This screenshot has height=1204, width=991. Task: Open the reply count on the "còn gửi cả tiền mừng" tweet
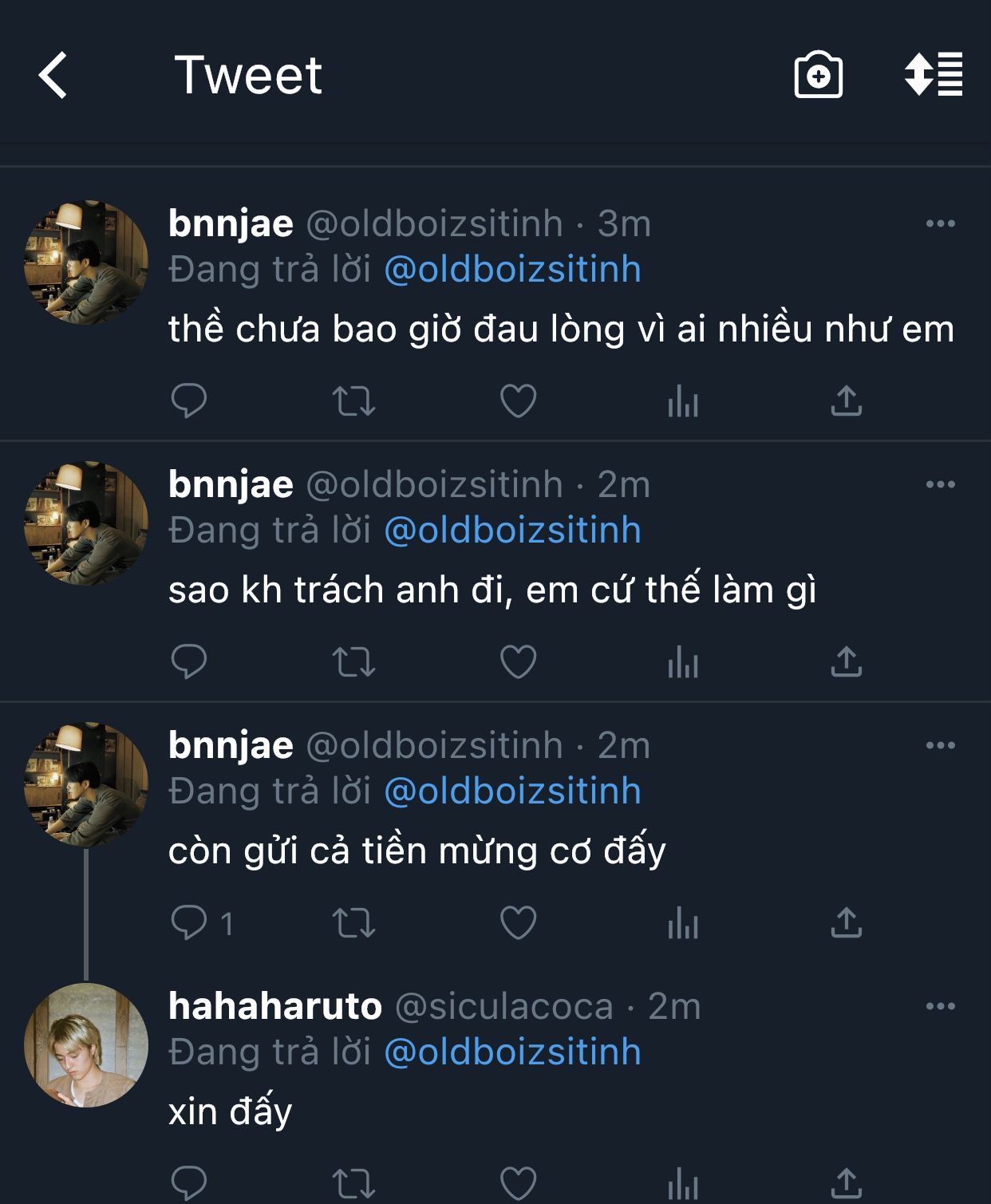point(202,923)
